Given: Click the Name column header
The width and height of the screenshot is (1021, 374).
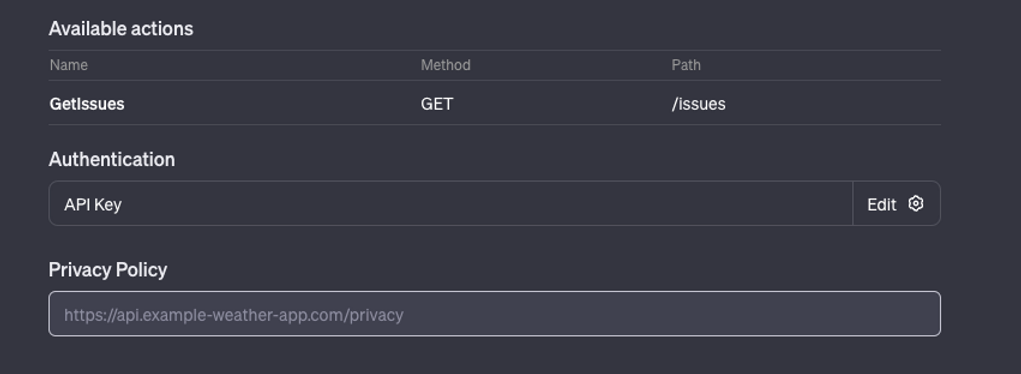Looking at the screenshot, I should click(x=68, y=65).
